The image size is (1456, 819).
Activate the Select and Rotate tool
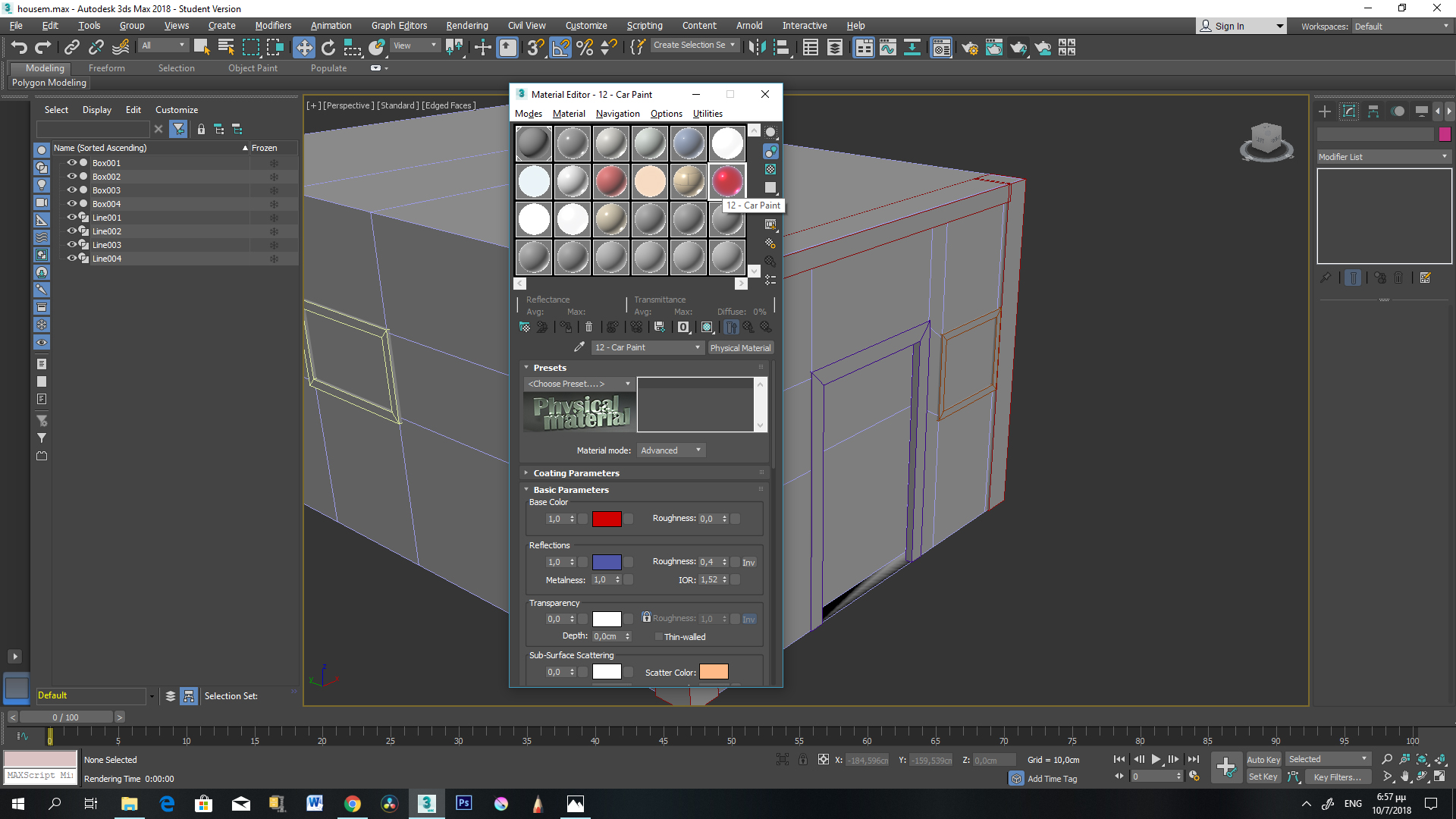[x=328, y=48]
